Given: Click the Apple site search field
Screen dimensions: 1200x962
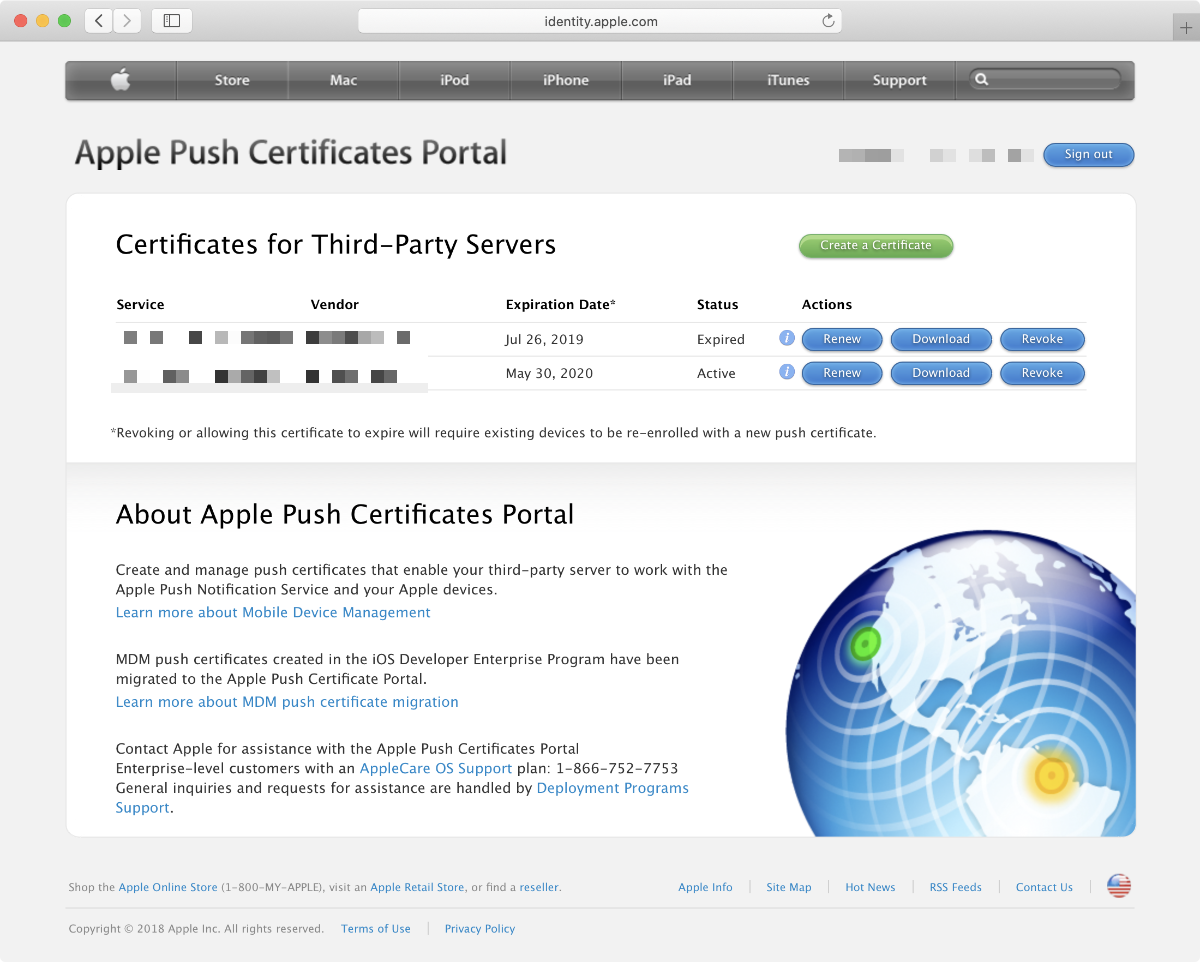Looking at the screenshot, I should click(1045, 79).
